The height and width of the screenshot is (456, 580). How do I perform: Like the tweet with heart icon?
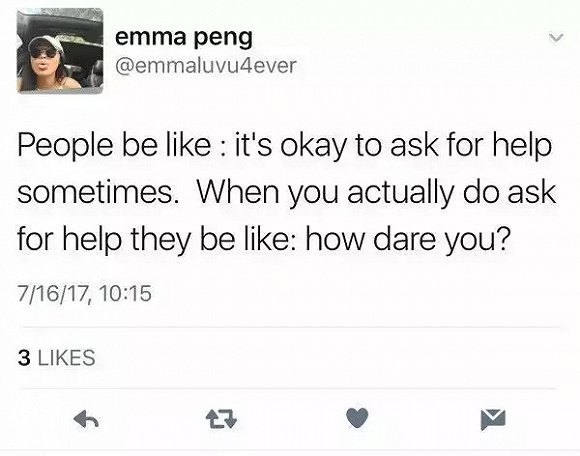(x=357, y=418)
